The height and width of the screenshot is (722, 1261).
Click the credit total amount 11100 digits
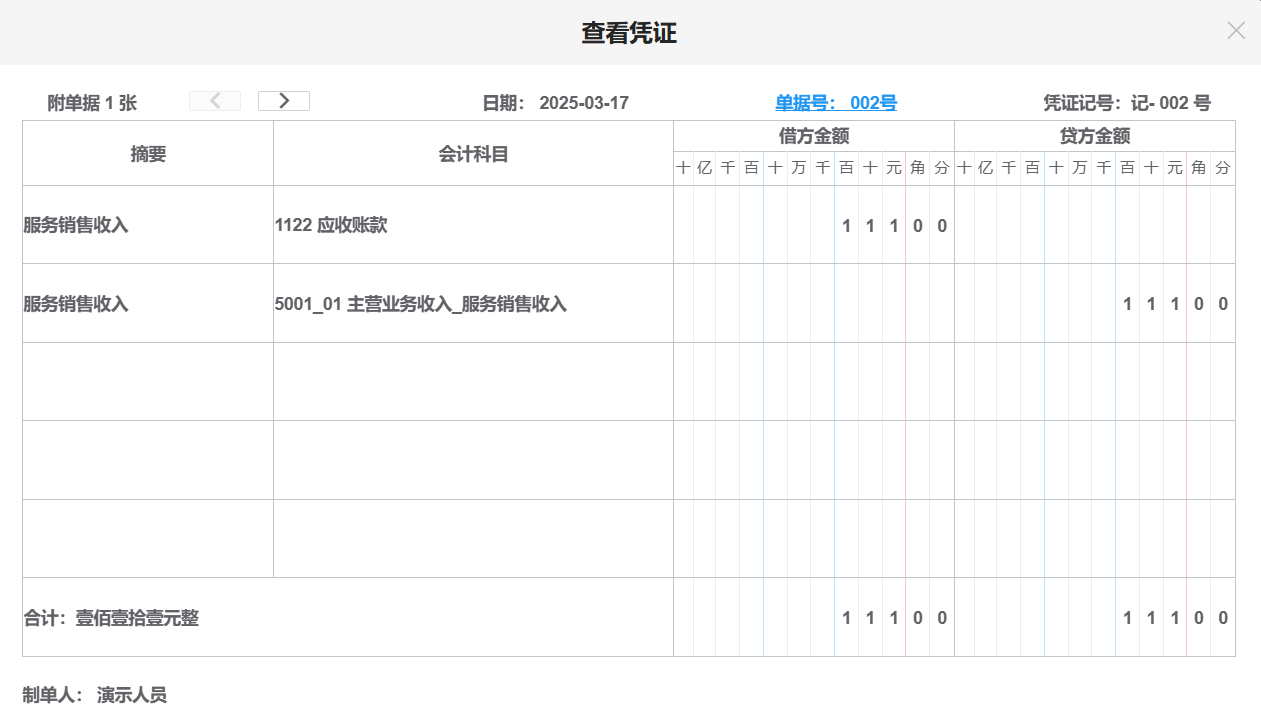(x=1174, y=618)
